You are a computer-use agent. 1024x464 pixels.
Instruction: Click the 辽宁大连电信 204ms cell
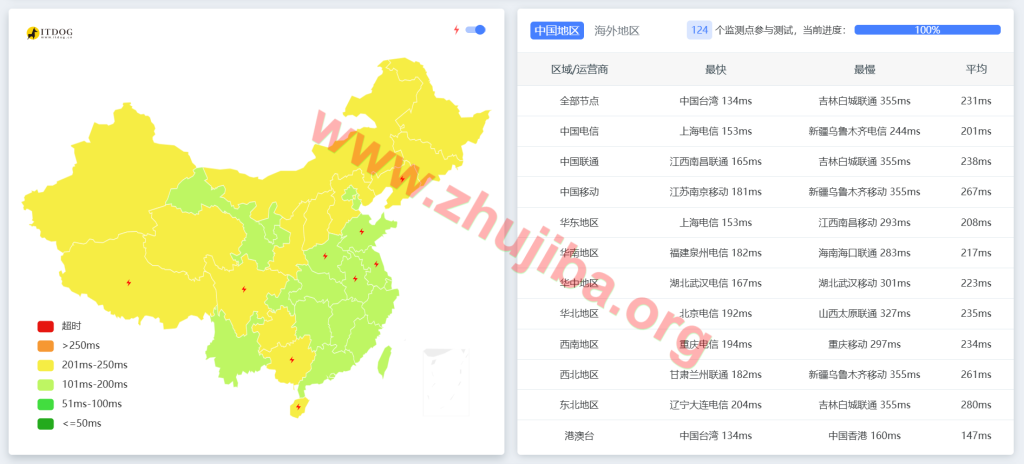coord(715,405)
